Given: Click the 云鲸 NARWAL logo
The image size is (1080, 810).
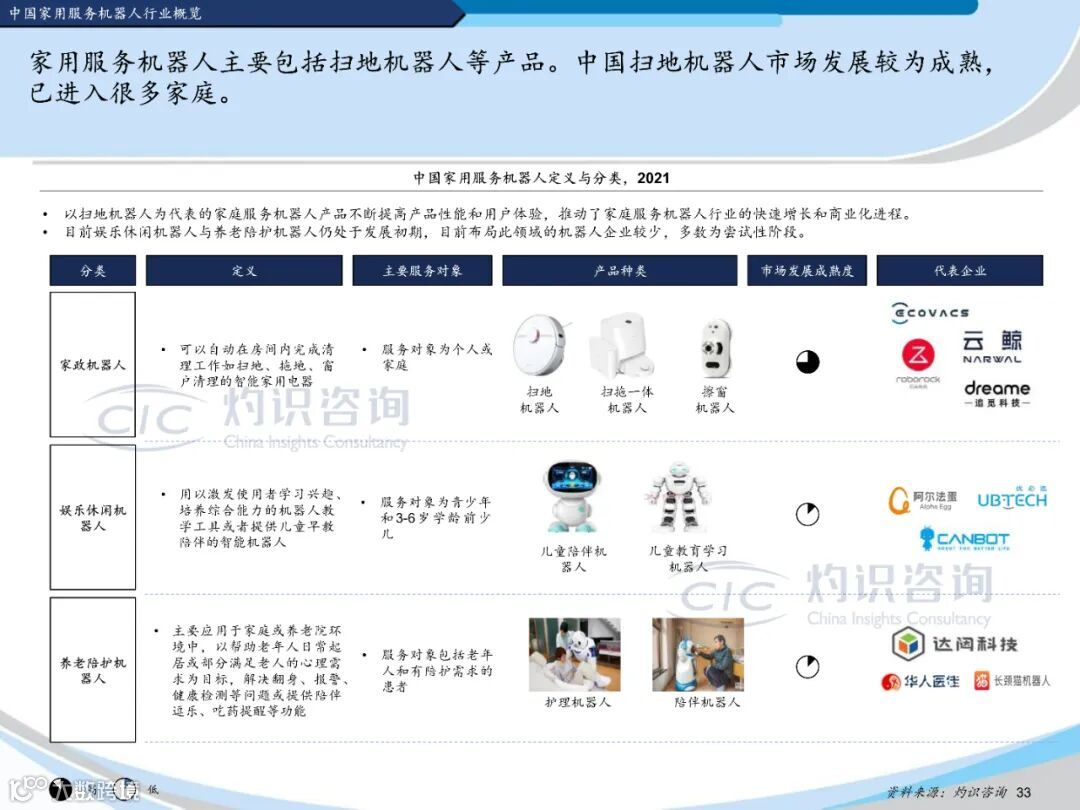Looking at the screenshot, I should coord(992,347).
